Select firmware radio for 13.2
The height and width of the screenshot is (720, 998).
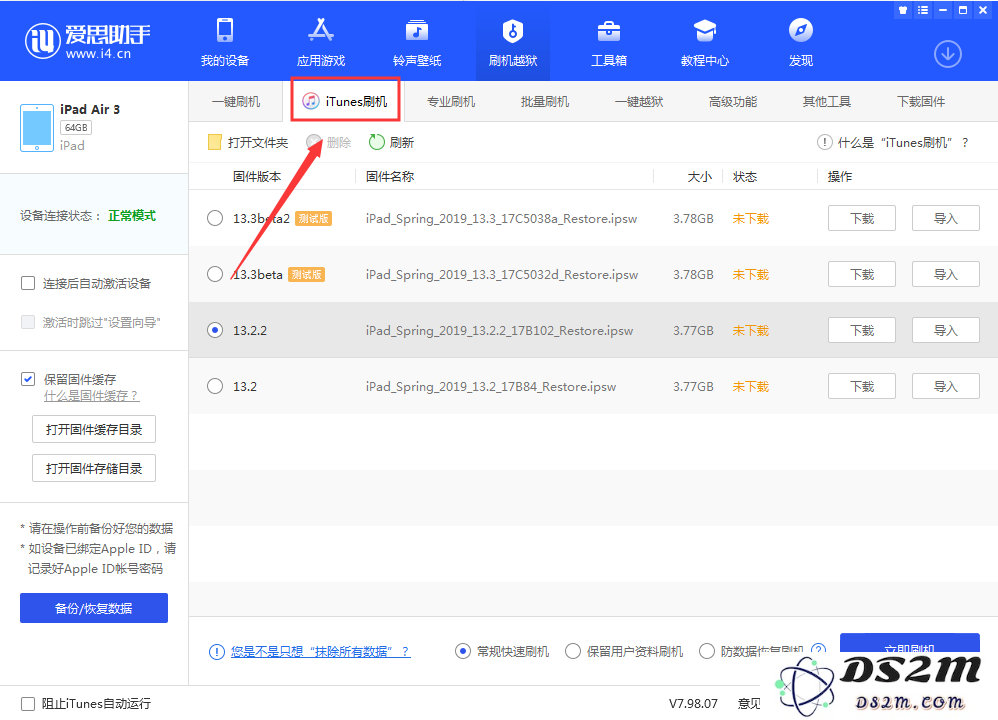[215, 386]
